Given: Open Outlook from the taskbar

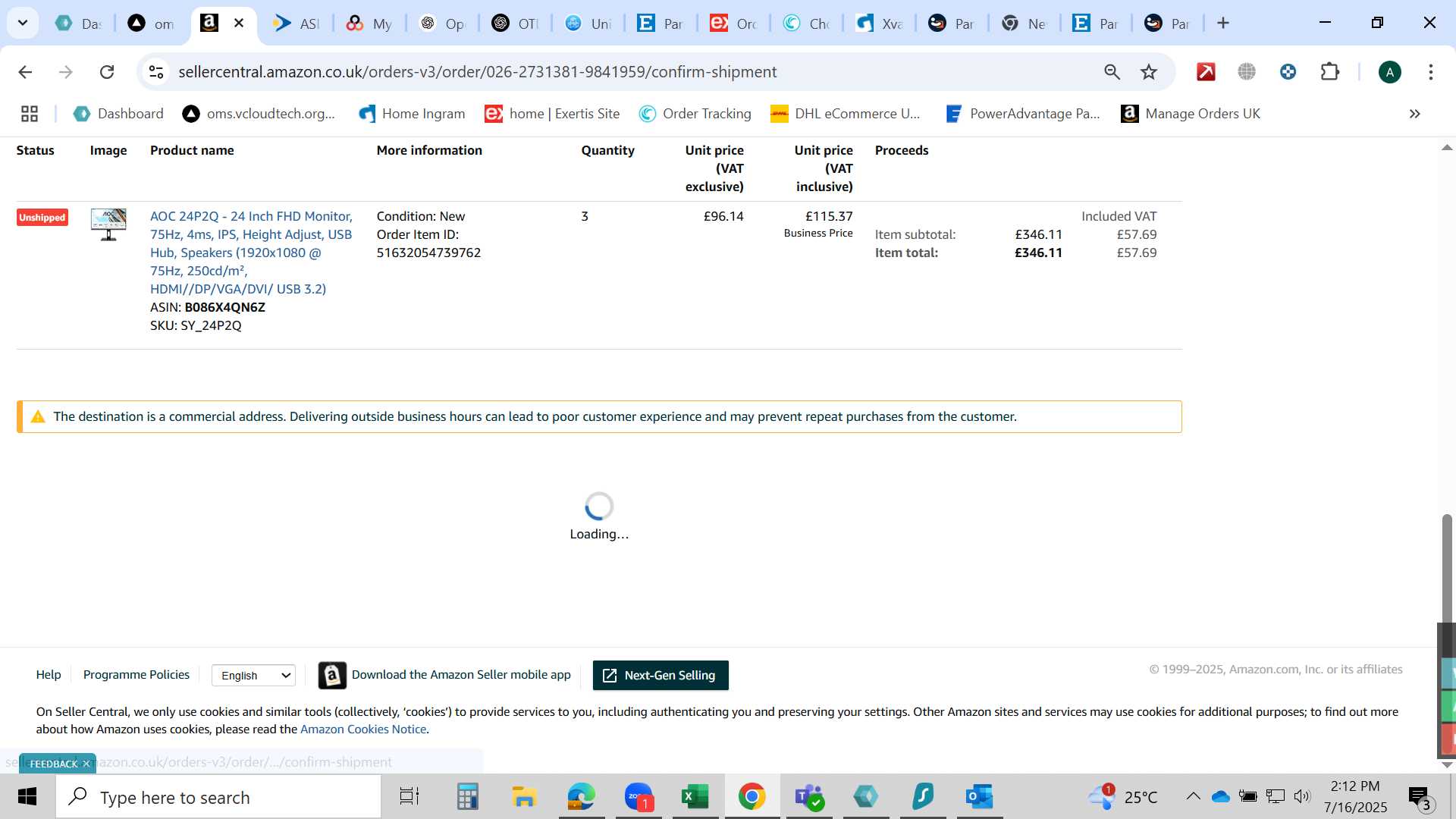Looking at the screenshot, I should [980, 797].
